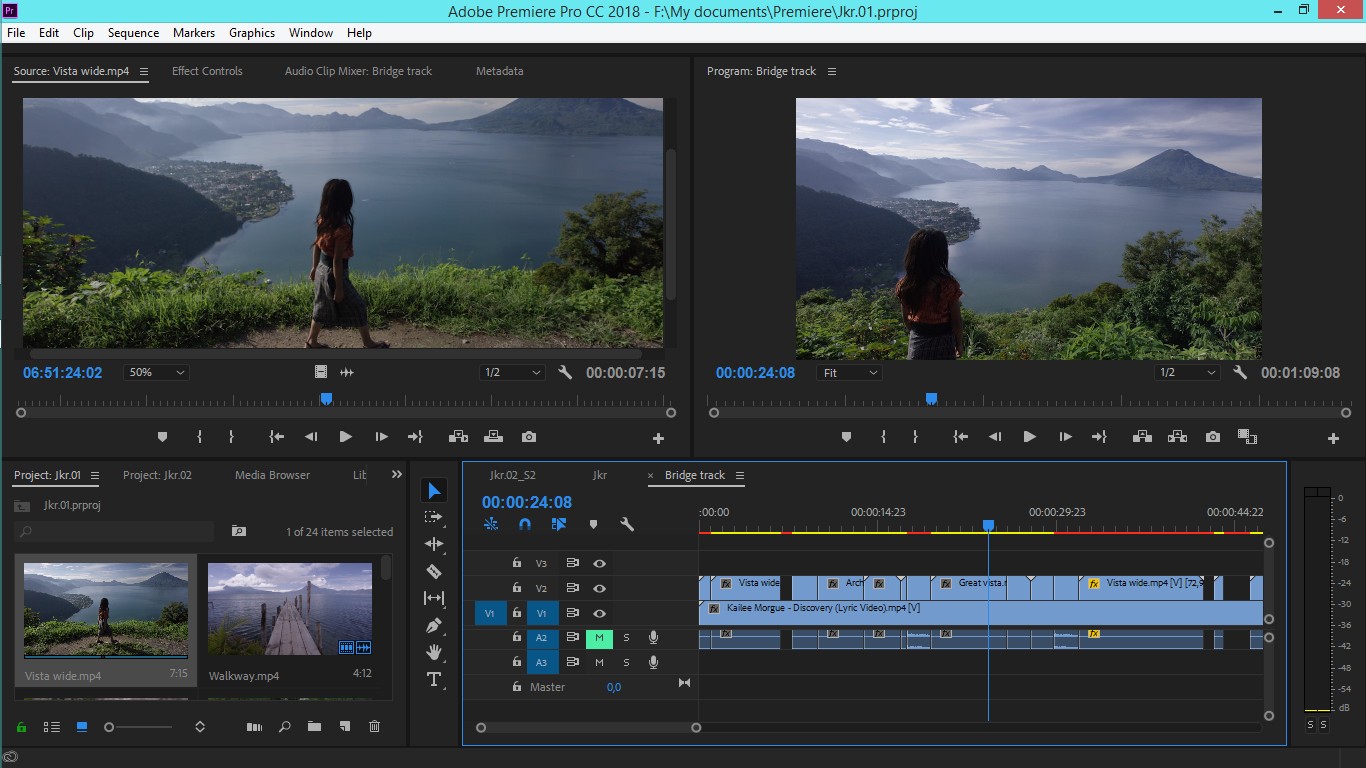The width and height of the screenshot is (1366, 768).
Task: Select the Hand tool
Action: click(434, 652)
